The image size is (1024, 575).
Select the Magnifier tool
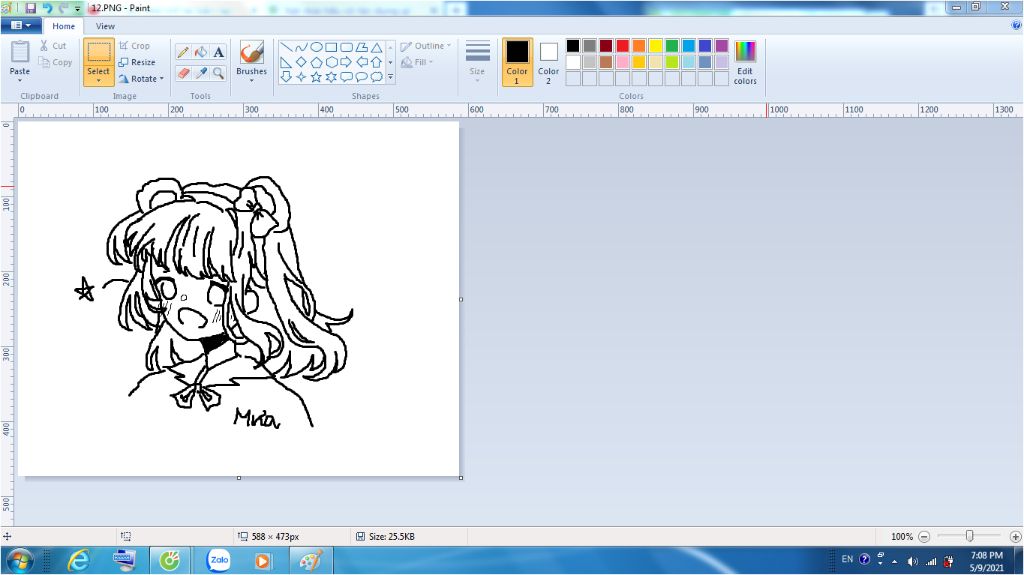219,73
